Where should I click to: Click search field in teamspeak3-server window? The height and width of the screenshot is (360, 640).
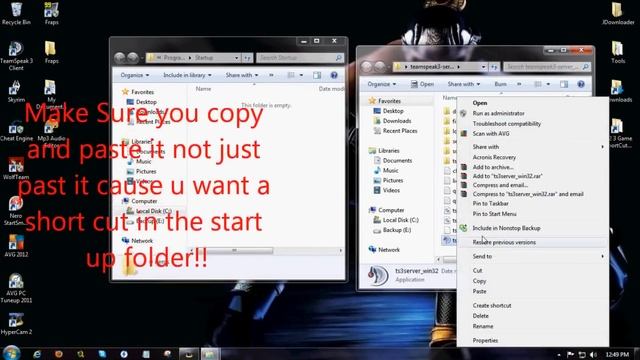click(x=547, y=67)
